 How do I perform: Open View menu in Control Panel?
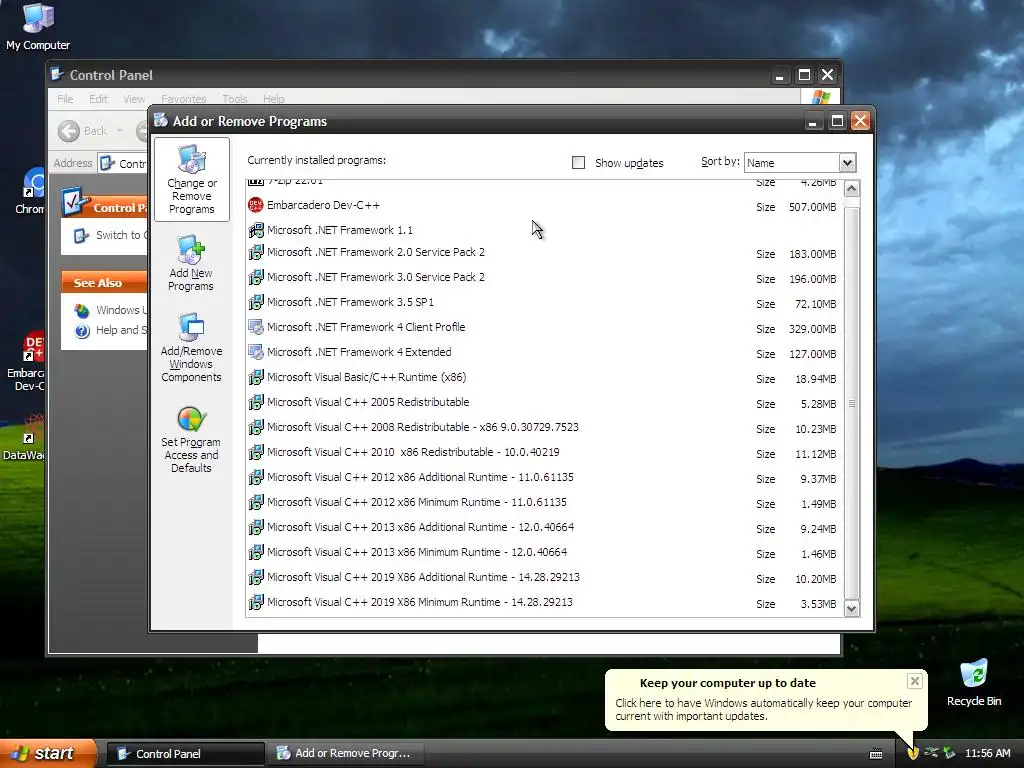[x=134, y=99]
